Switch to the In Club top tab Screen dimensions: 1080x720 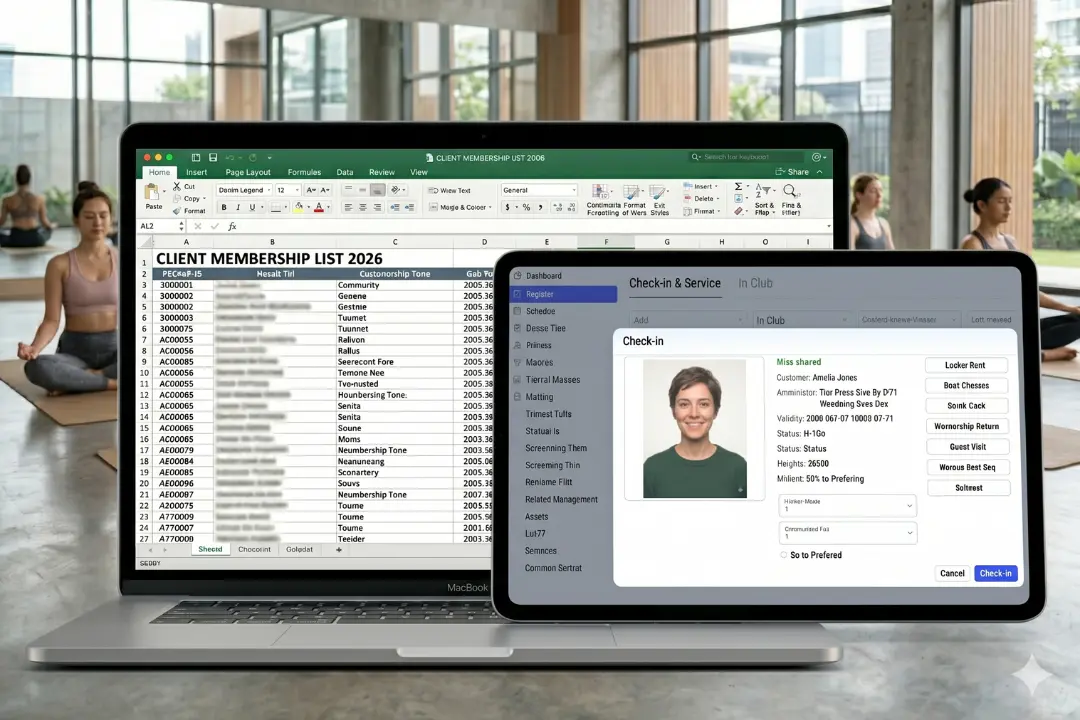pos(756,283)
